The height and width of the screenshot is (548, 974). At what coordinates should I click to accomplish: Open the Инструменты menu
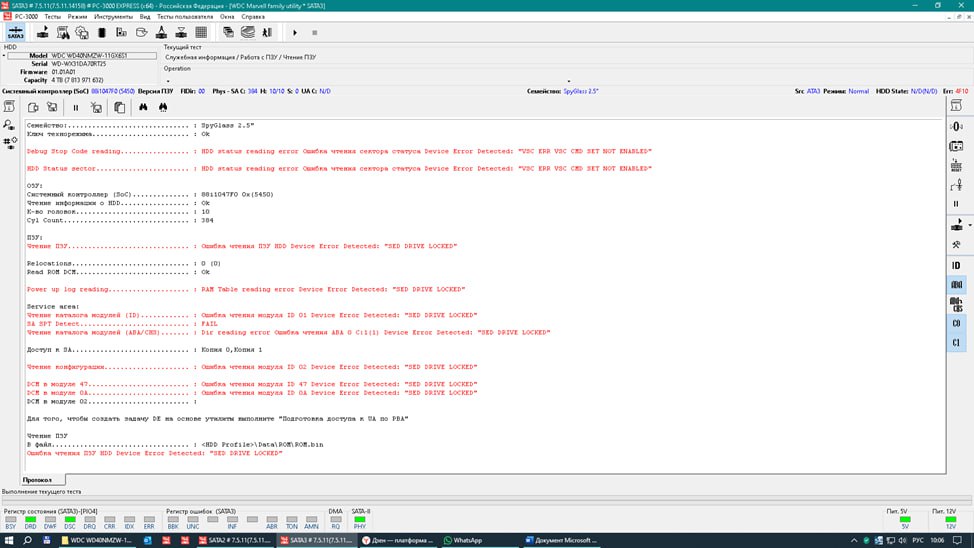click(113, 17)
